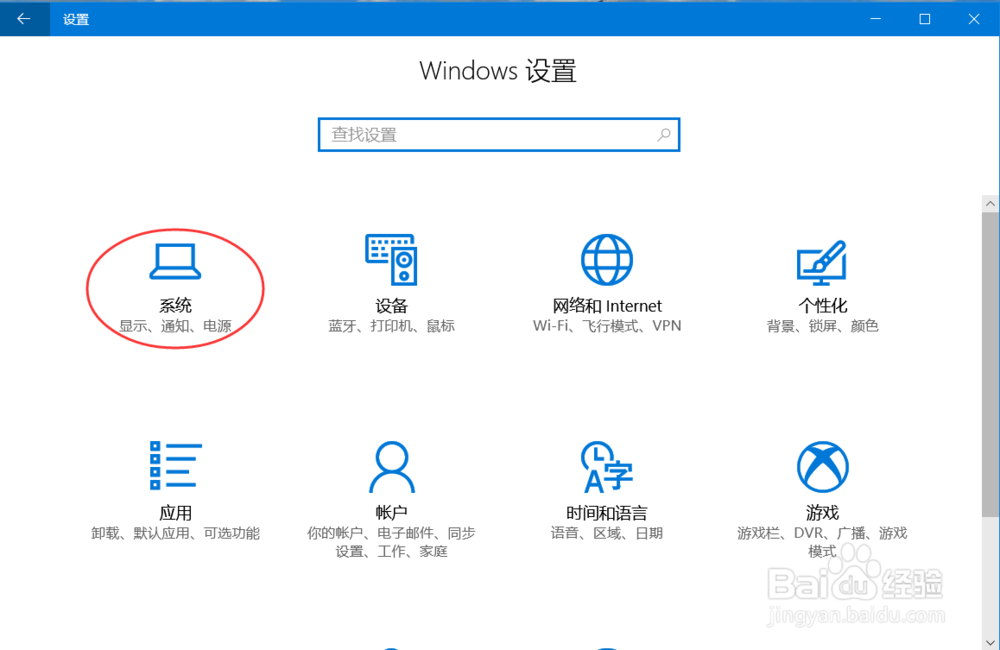The image size is (1000, 650).
Task: Select the 设备 category label
Action: point(391,306)
